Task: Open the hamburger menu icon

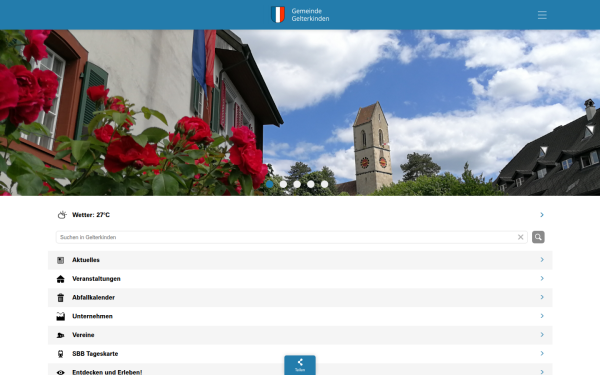Action: (x=542, y=15)
